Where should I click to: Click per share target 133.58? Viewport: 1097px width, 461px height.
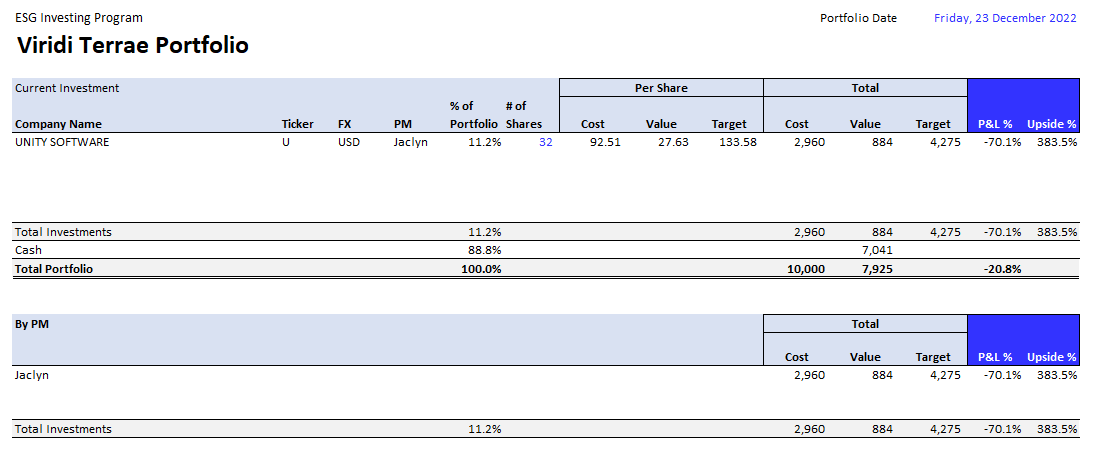coord(737,143)
